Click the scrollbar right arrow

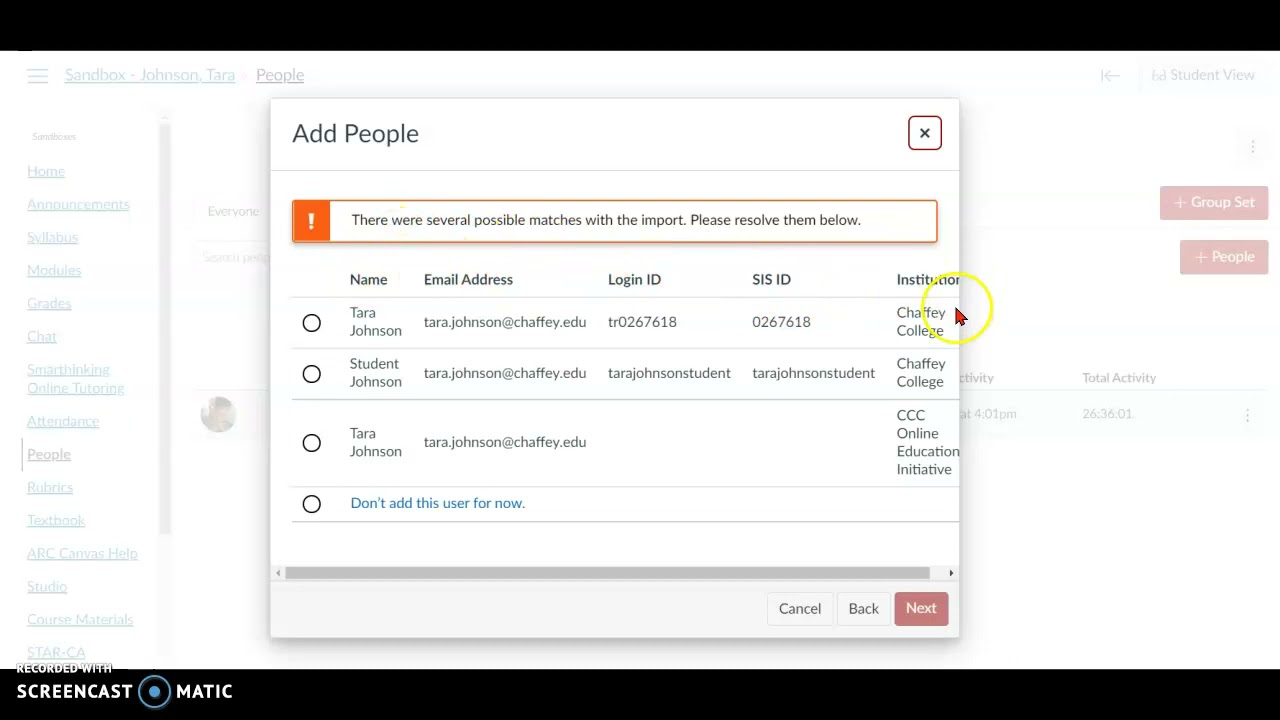point(951,573)
